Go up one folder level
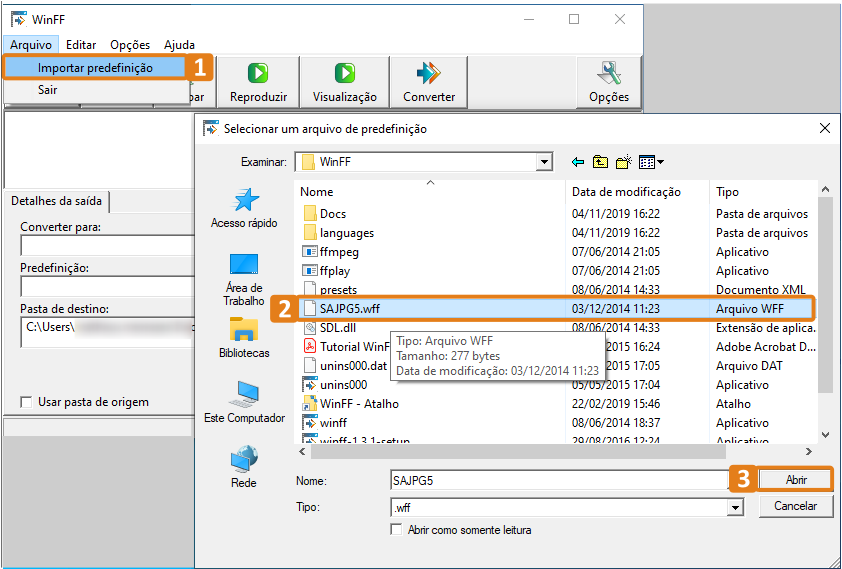Viewport: 842px width, 569px height. point(600,162)
